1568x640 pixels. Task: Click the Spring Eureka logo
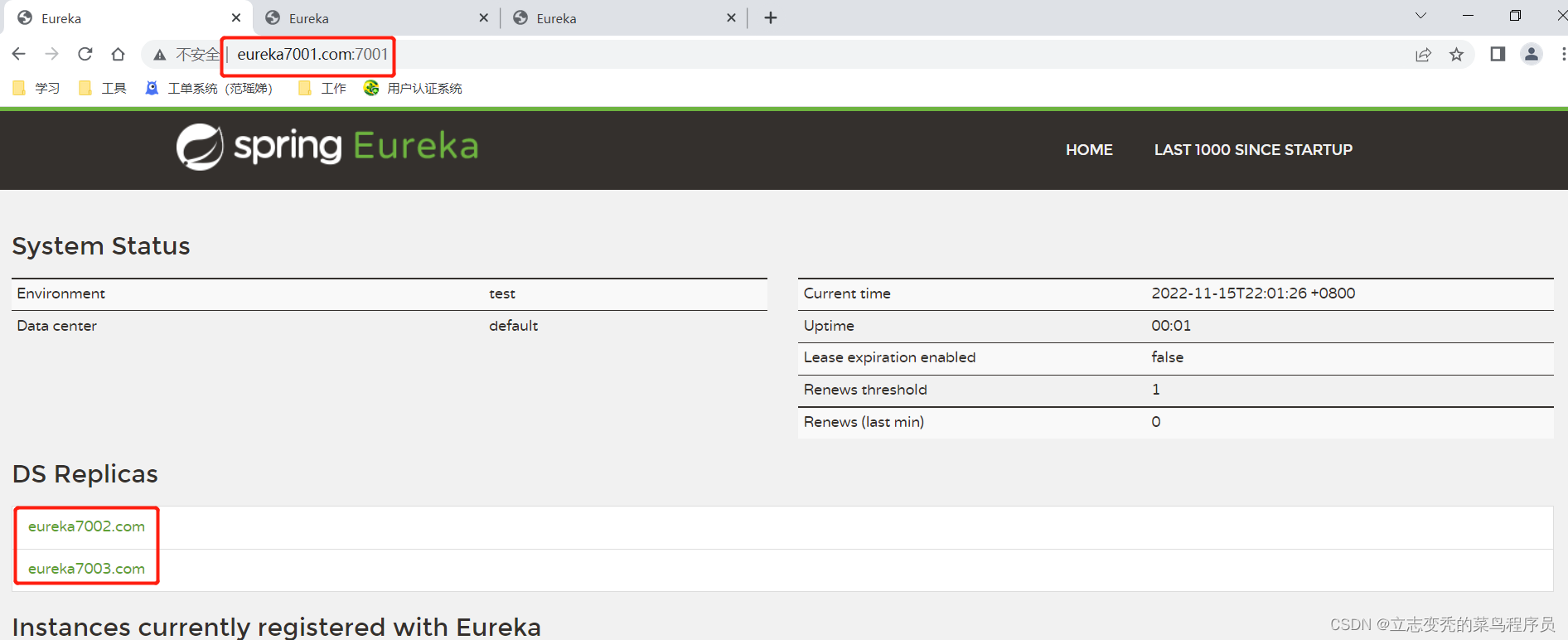[327, 147]
